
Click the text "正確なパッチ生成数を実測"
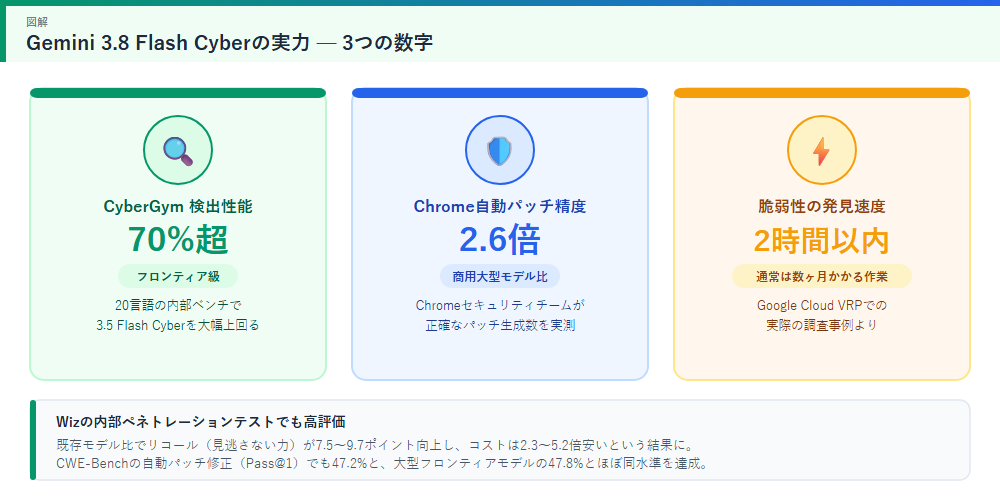(x=499, y=325)
